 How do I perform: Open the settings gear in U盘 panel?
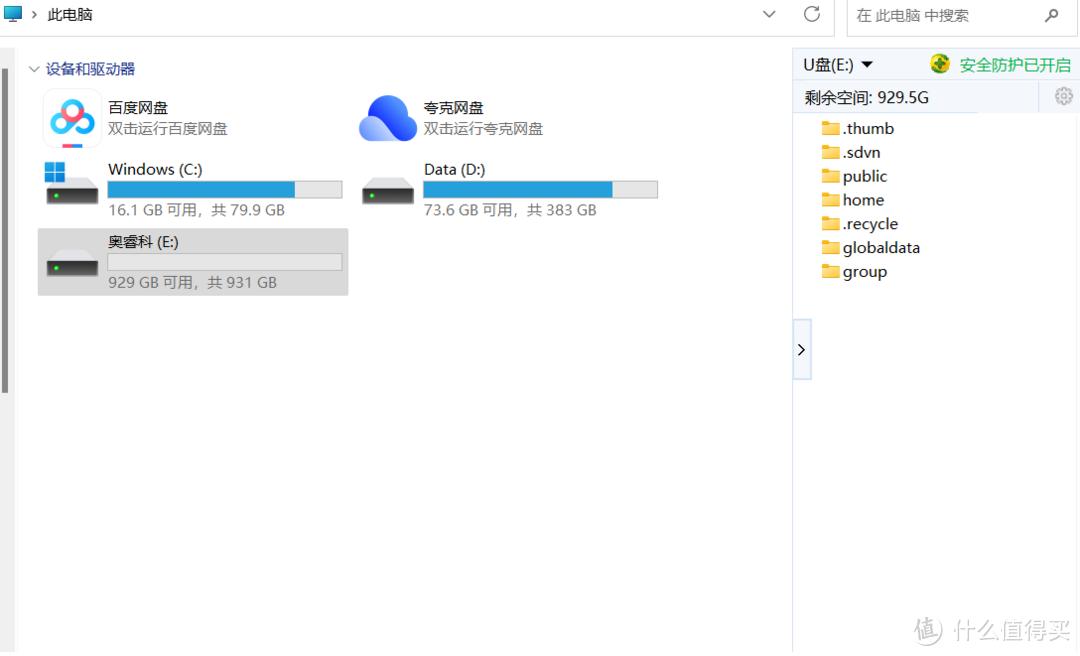1063,96
